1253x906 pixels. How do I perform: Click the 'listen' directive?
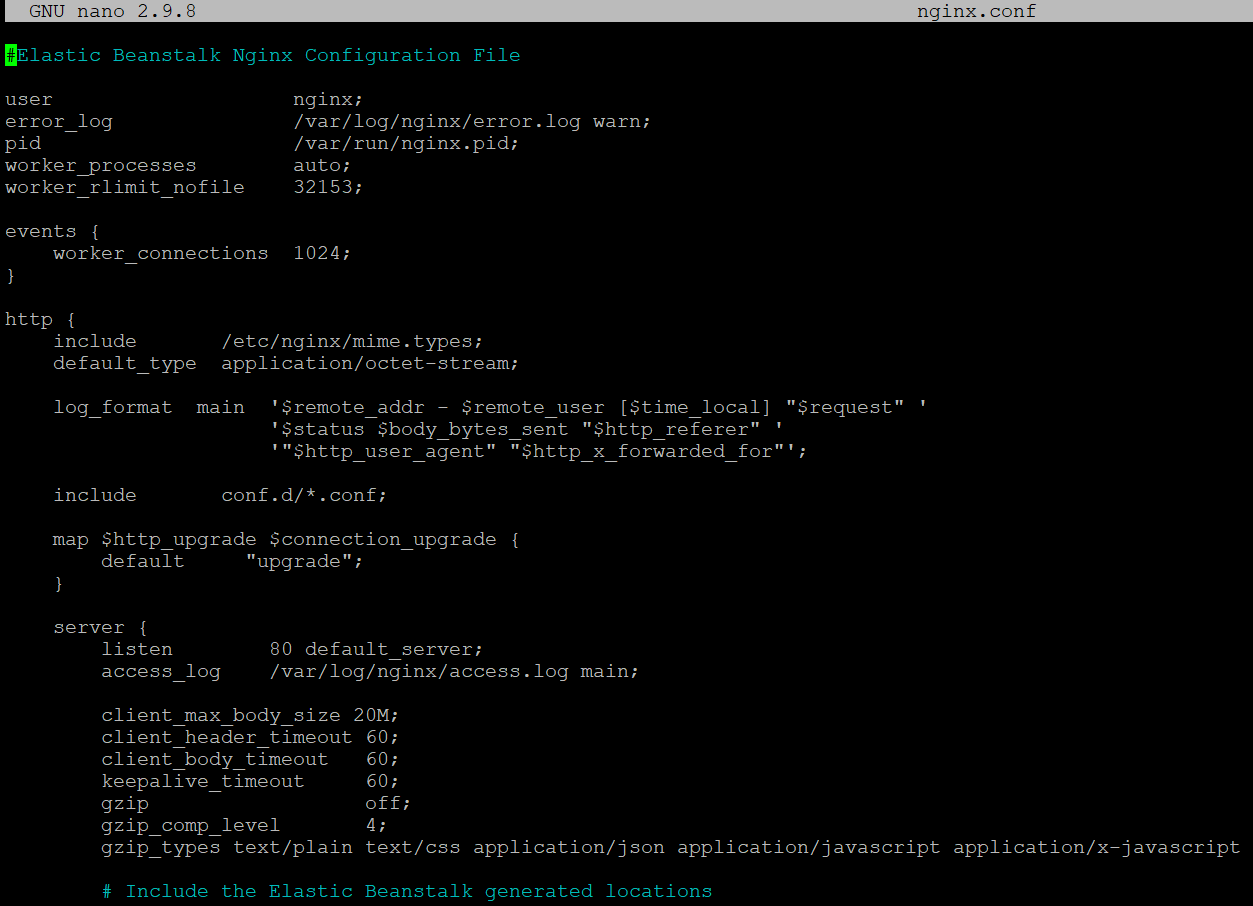137,649
